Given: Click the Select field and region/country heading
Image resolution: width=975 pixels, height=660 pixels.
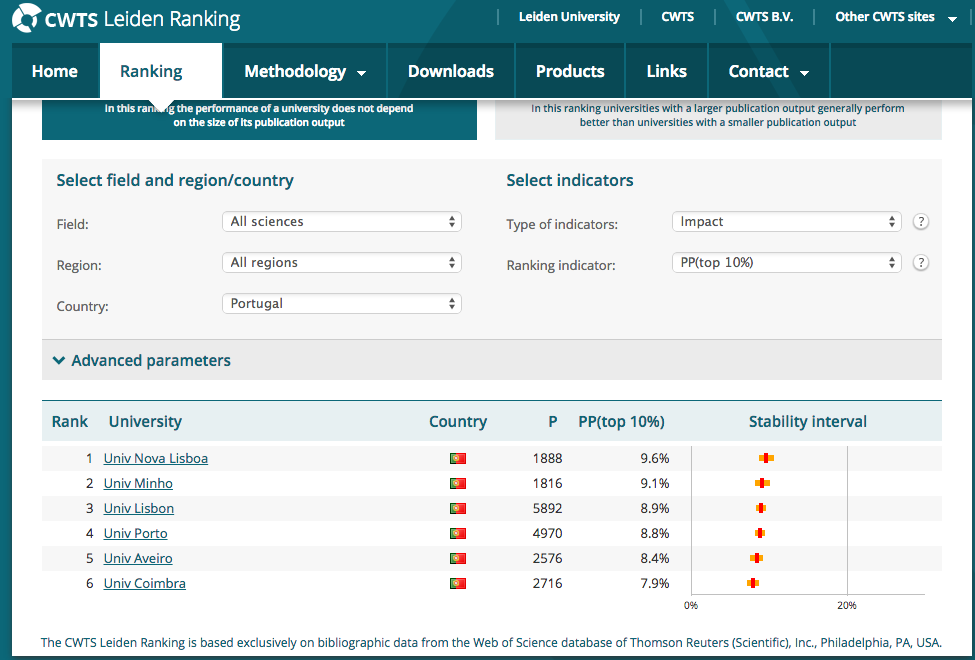Looking at the screenshot, I should [175, 180].
